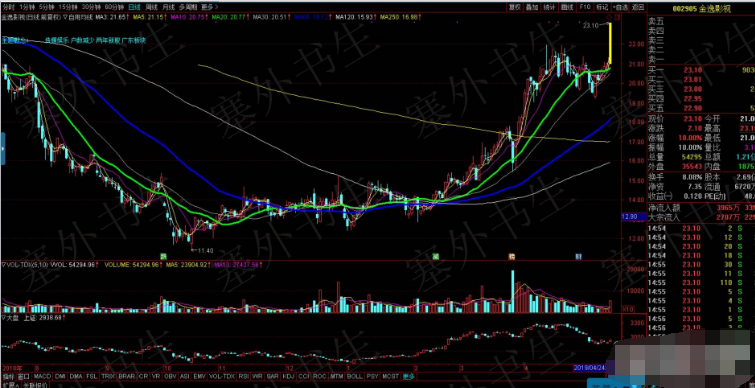Viewport: 755px width, 388px height.
Task: Select the SAR indicator tab
Action: (273, 376)
